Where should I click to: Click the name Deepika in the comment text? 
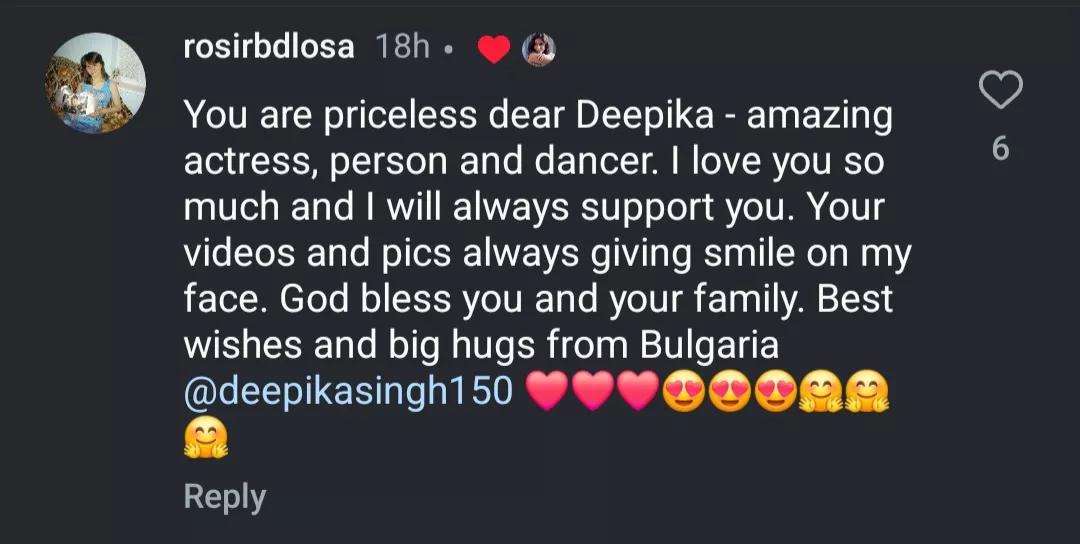coord(645,117)
